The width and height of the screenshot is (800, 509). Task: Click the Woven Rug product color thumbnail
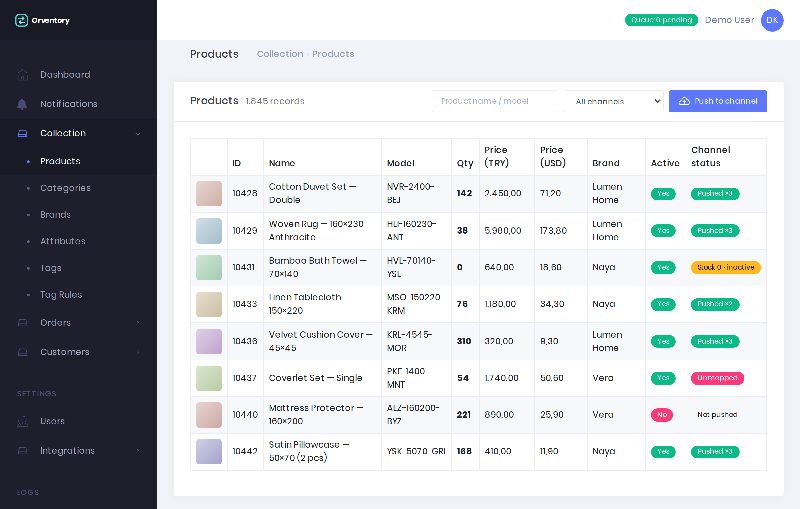click(209, 231)
